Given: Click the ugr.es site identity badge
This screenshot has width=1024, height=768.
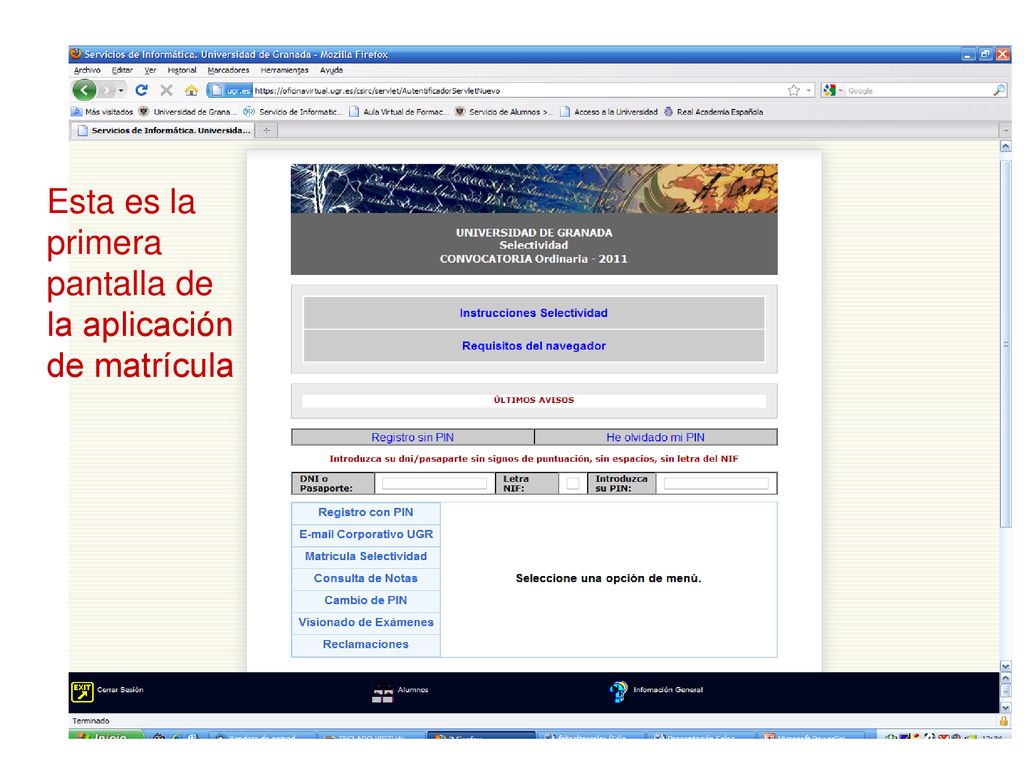Looking at the screenshot, I should 229,91.
